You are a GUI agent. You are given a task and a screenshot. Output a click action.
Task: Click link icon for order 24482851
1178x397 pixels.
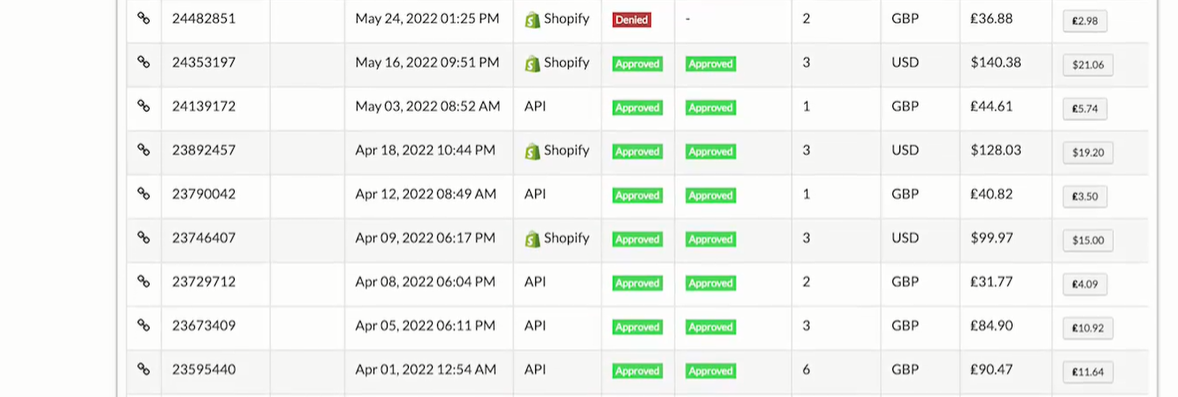pos(143,18)
